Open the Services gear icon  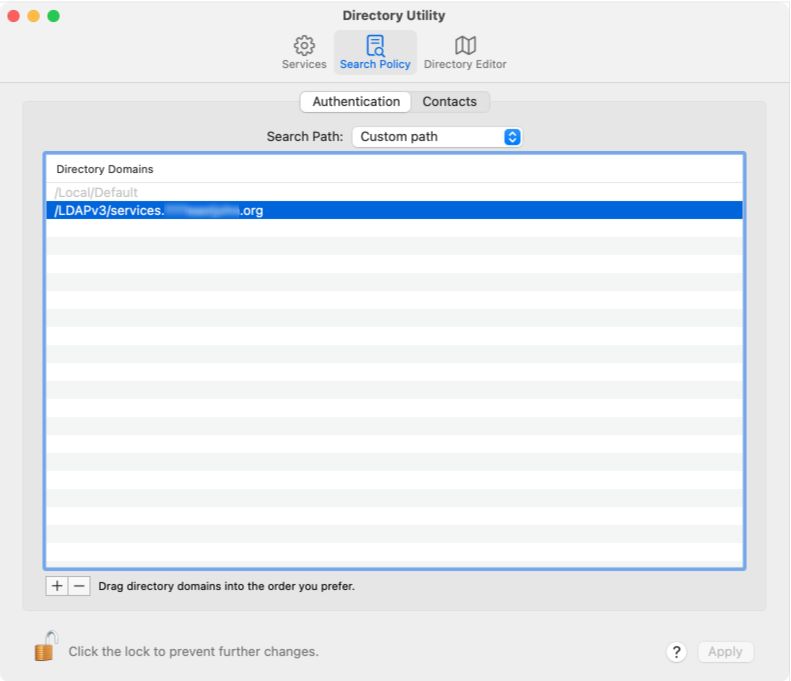(304, 46)
